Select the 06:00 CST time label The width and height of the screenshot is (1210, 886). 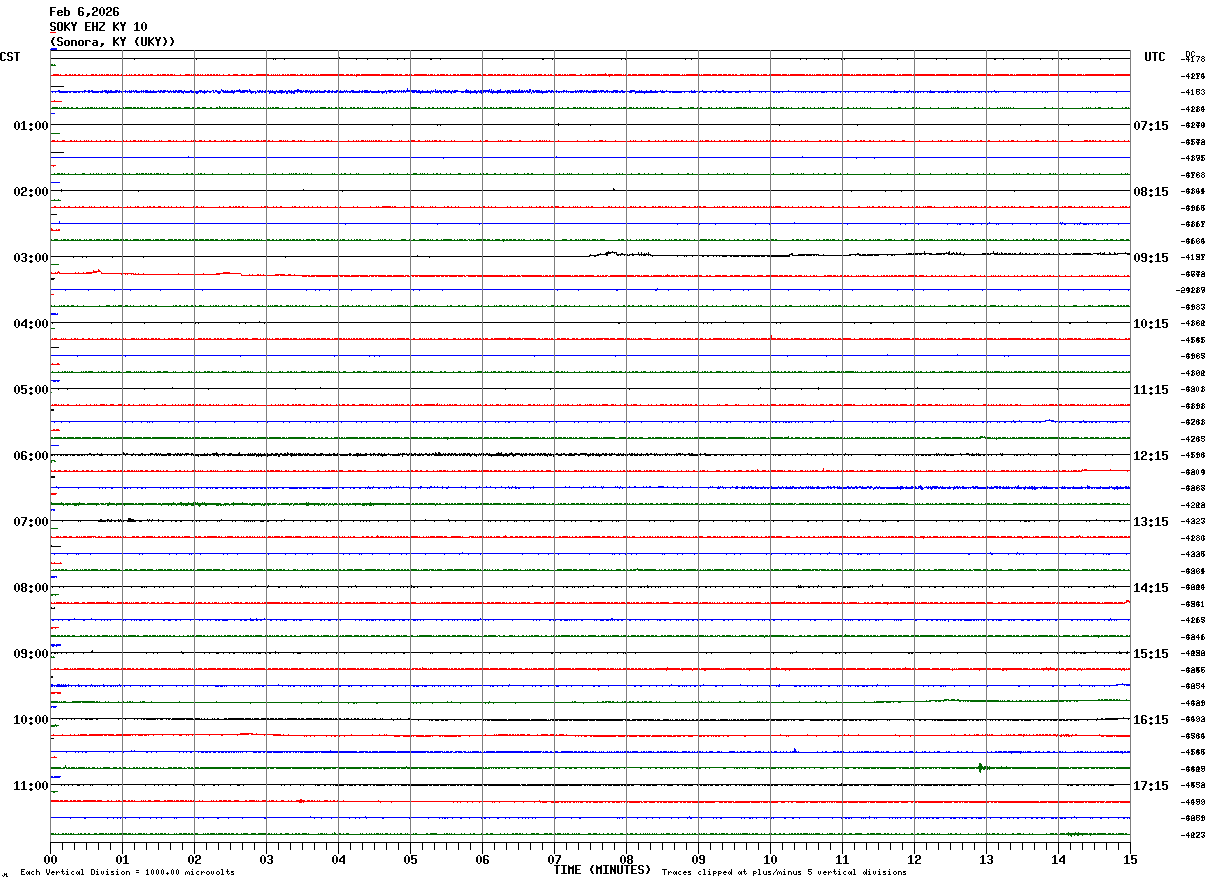click(31, 456)
